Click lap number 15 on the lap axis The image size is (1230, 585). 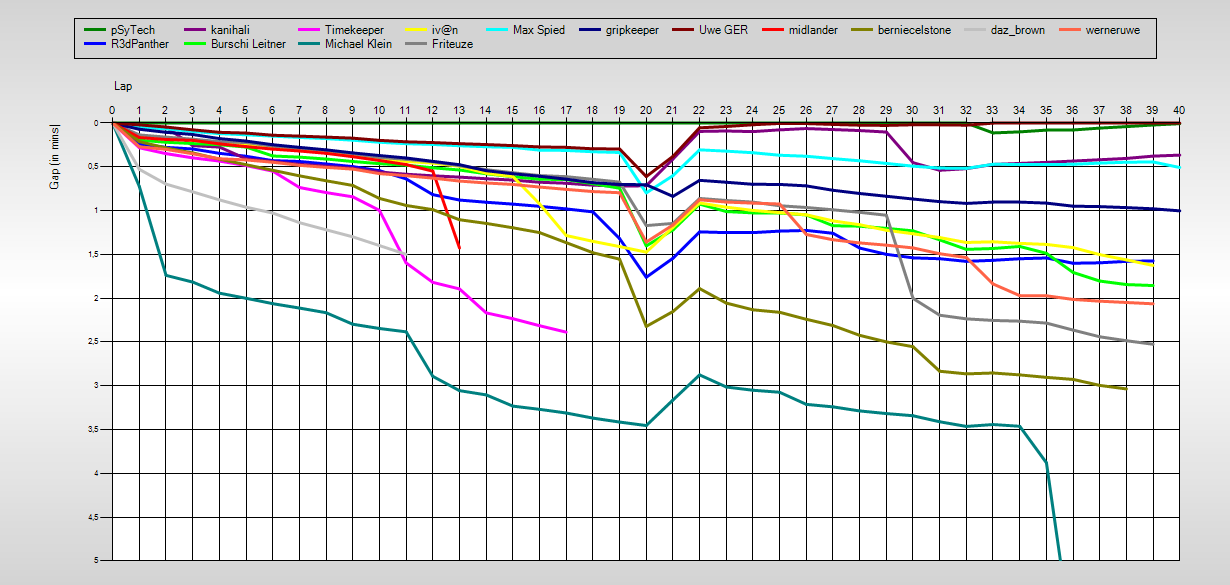512,111
